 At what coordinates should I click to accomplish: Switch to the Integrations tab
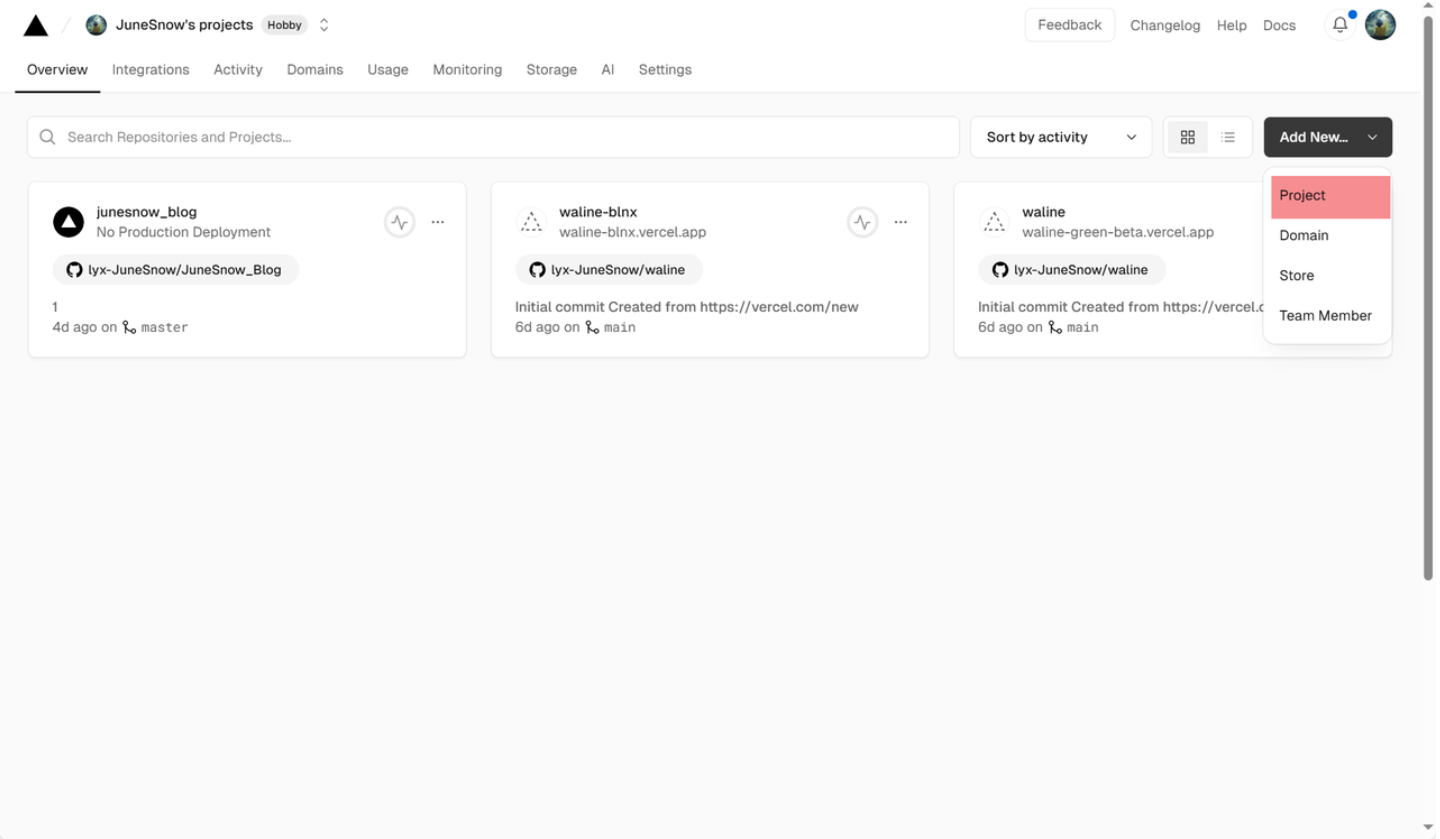click(x=150, y=69)
